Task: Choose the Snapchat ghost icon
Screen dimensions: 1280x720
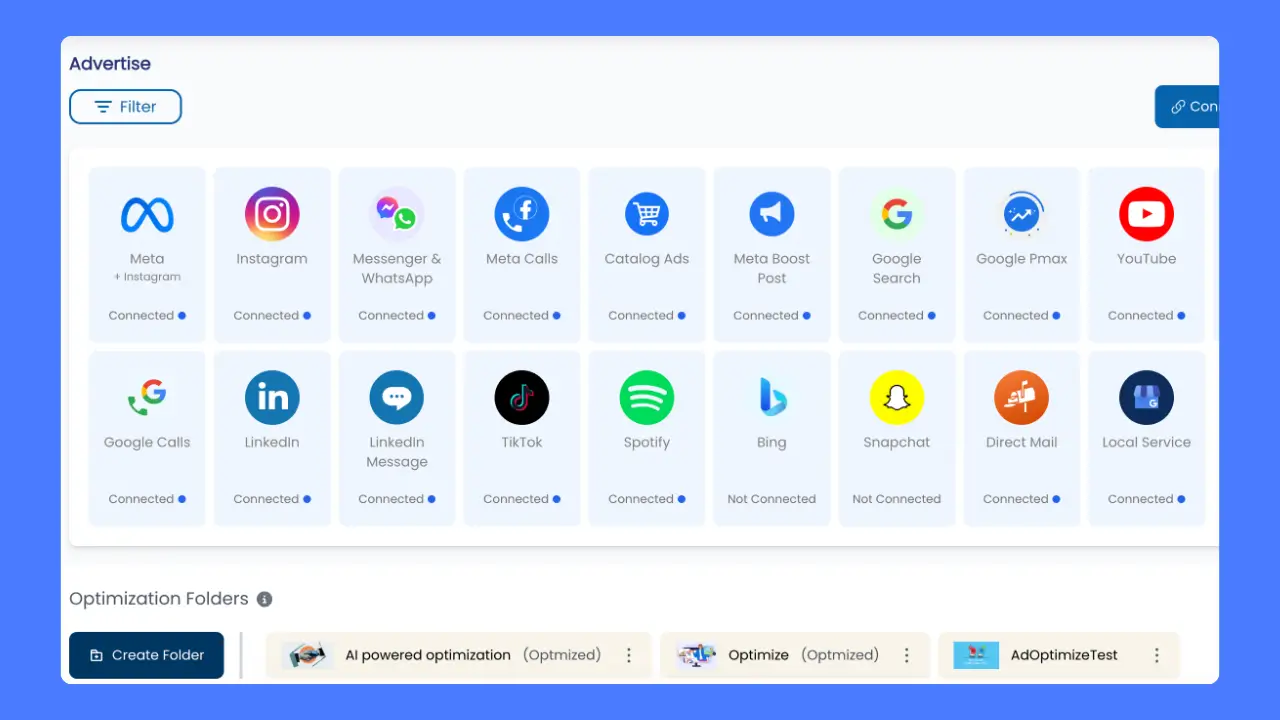Action: point(897,398)
